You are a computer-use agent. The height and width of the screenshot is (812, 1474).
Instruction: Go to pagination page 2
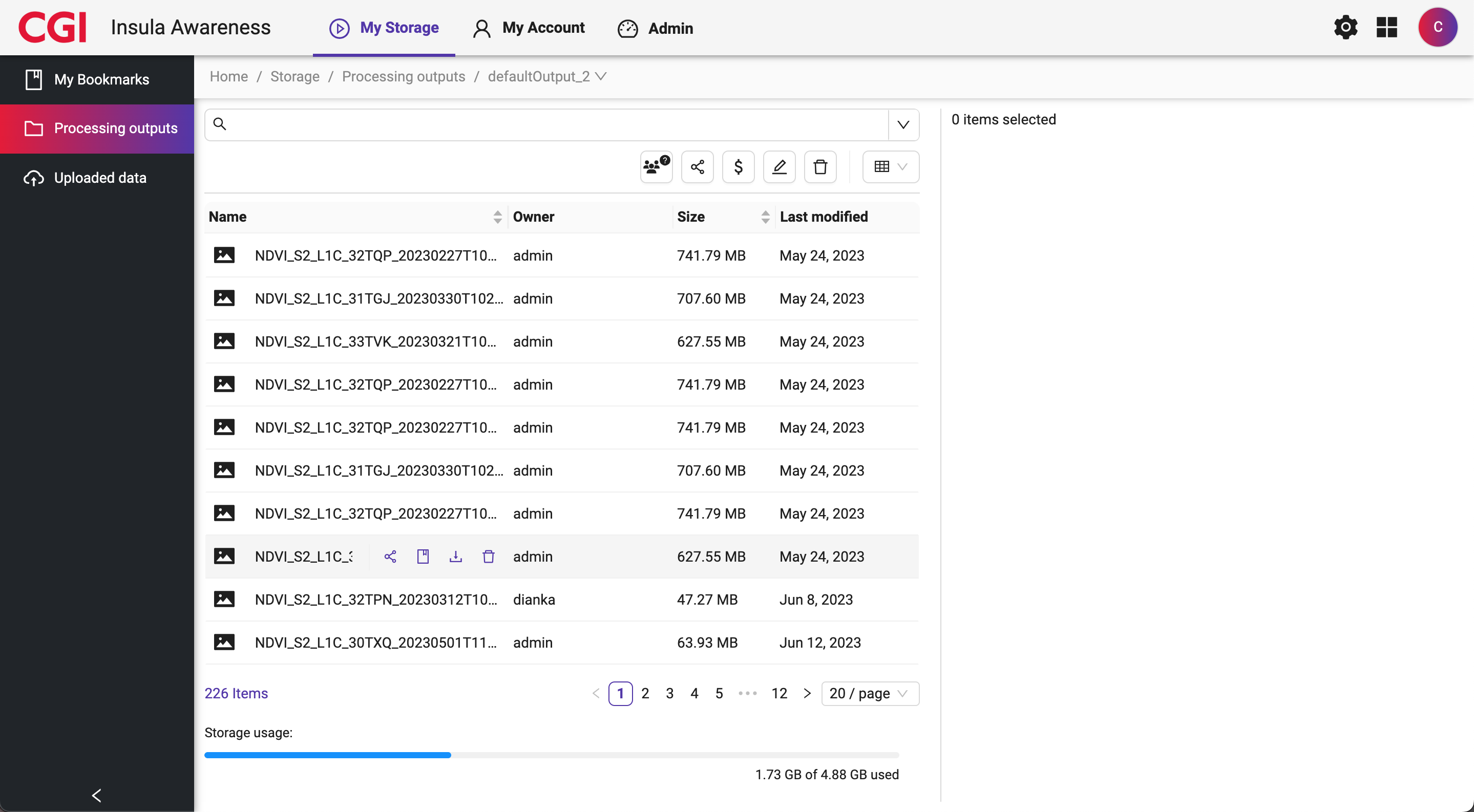tap(645, 694)
